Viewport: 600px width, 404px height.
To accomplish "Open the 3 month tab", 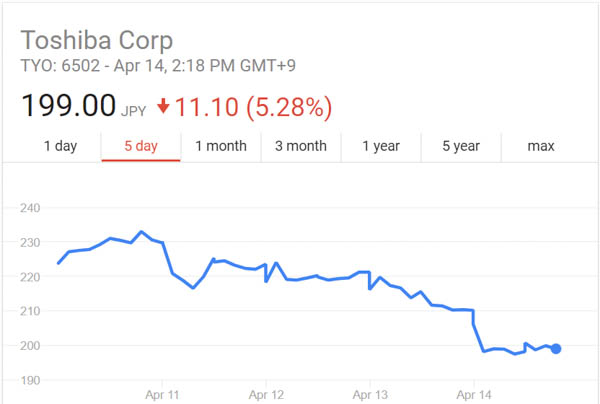I will [x=301, y=146].
